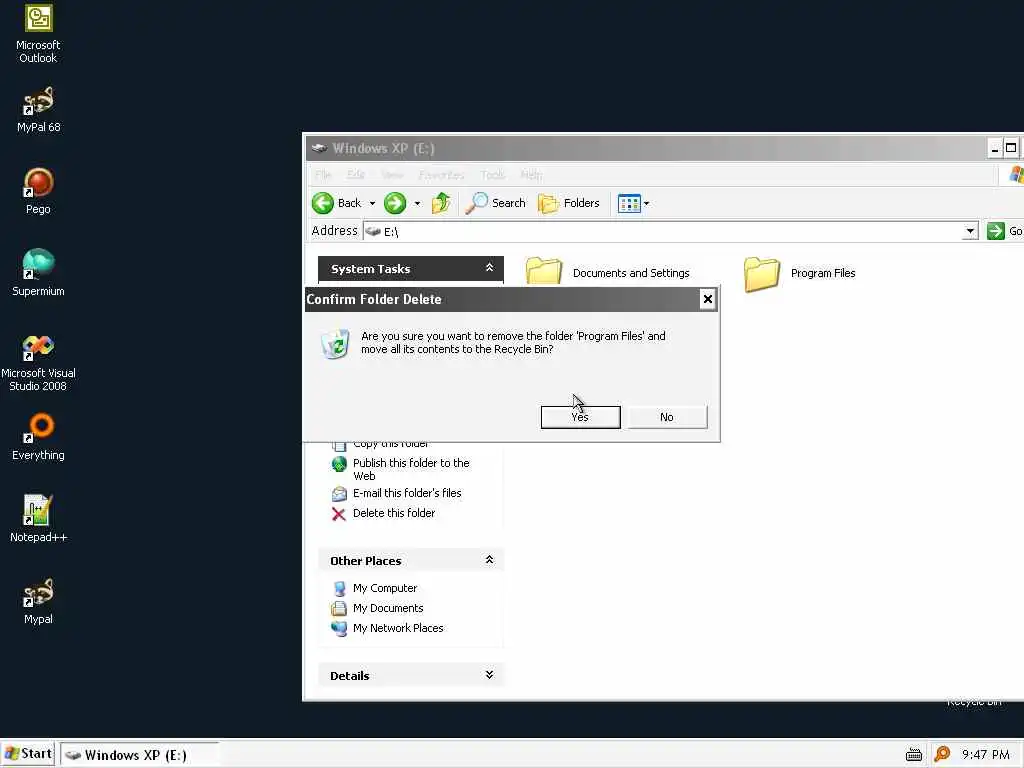The width and height of the screenshot is (1024, 768).
Task: Select the Program Files folder
Action: (799, 273)
